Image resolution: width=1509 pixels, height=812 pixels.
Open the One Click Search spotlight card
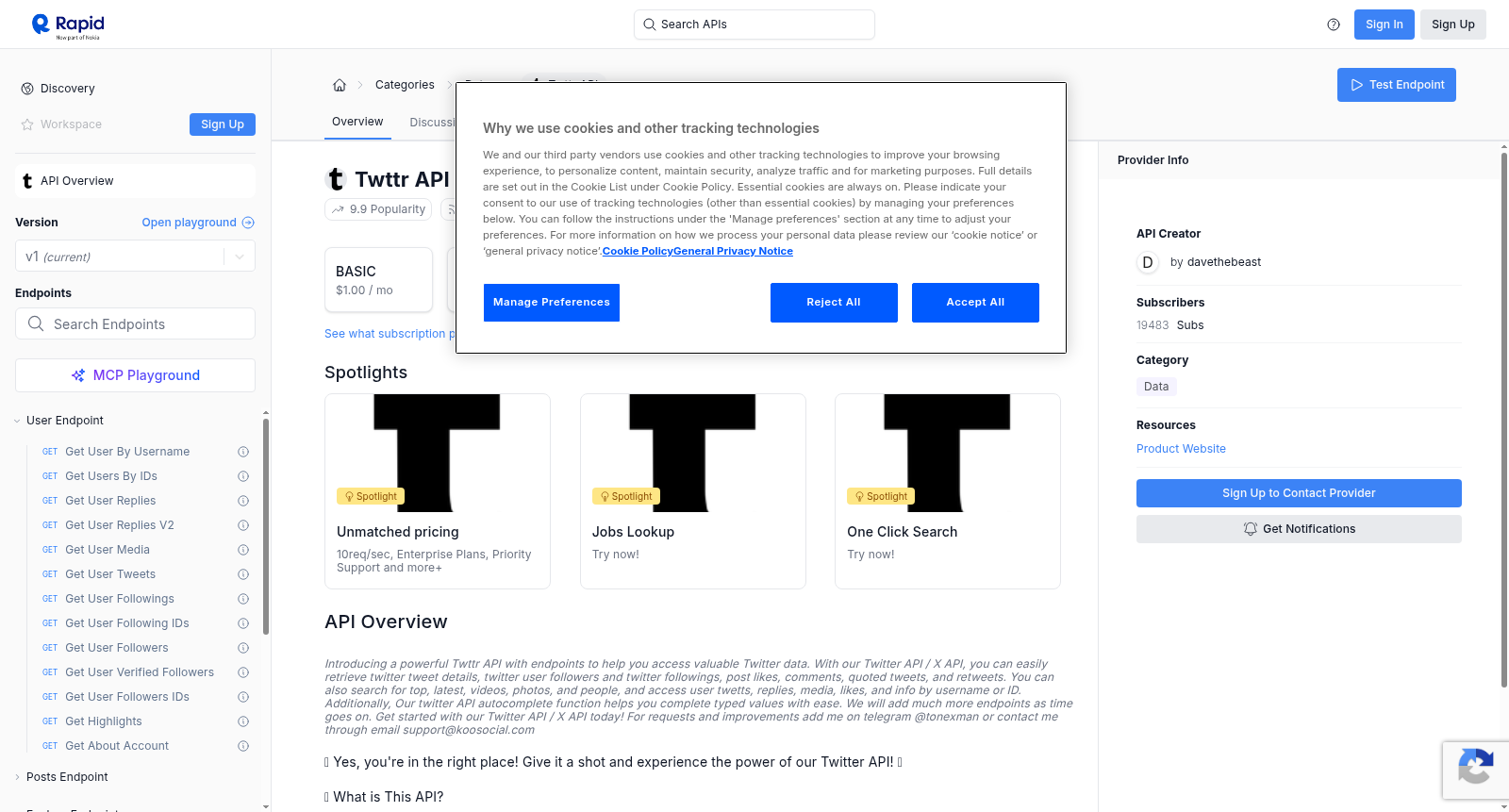coord(948,491)
